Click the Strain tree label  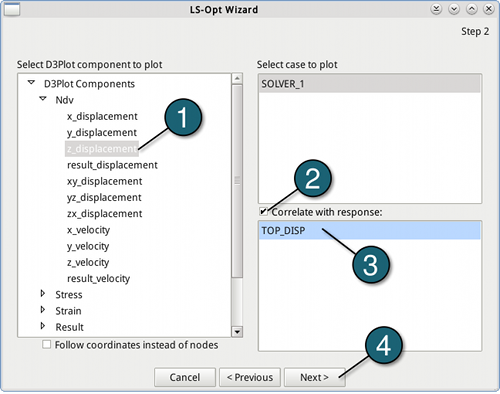68,311
